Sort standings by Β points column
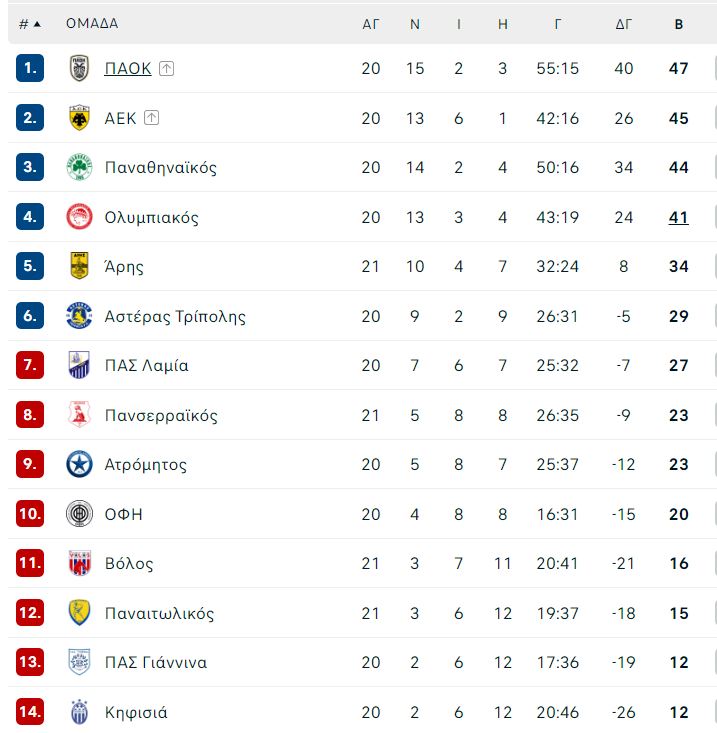This screenshot has width=717, height=733. 679,24
